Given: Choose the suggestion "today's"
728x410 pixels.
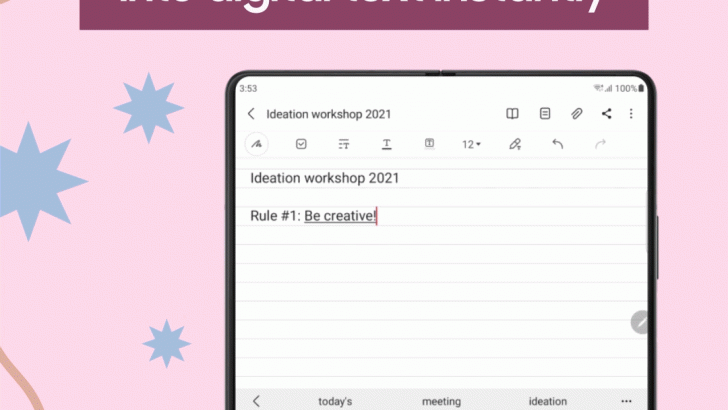Looking at the screenshot, I should pyautogui.click(x=335, y=401).
